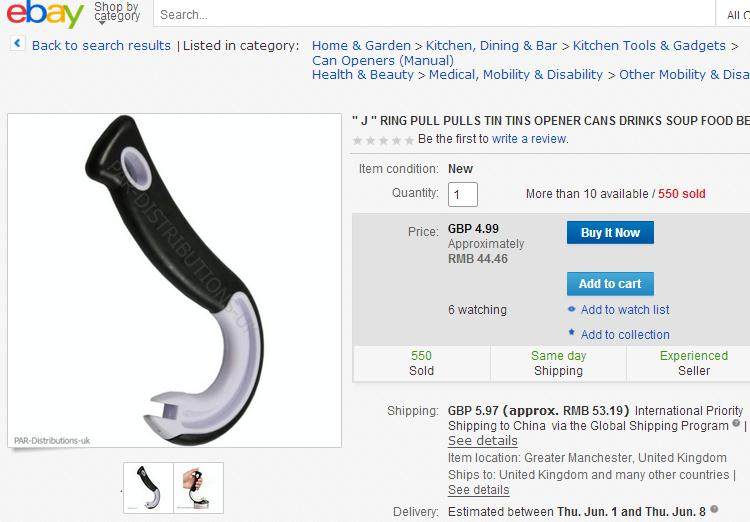The image size is (750, 522).
Task: Click the info icon after delivery estimate
Action: click(714, 509)
